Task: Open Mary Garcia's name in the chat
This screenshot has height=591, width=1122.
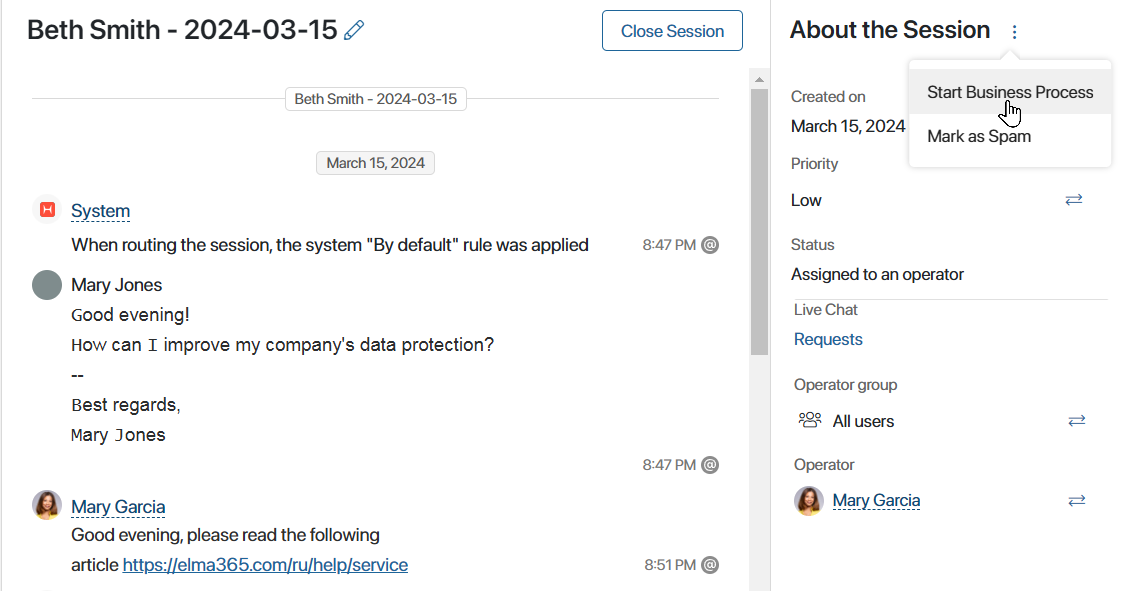Action: (x=118, y=507)
